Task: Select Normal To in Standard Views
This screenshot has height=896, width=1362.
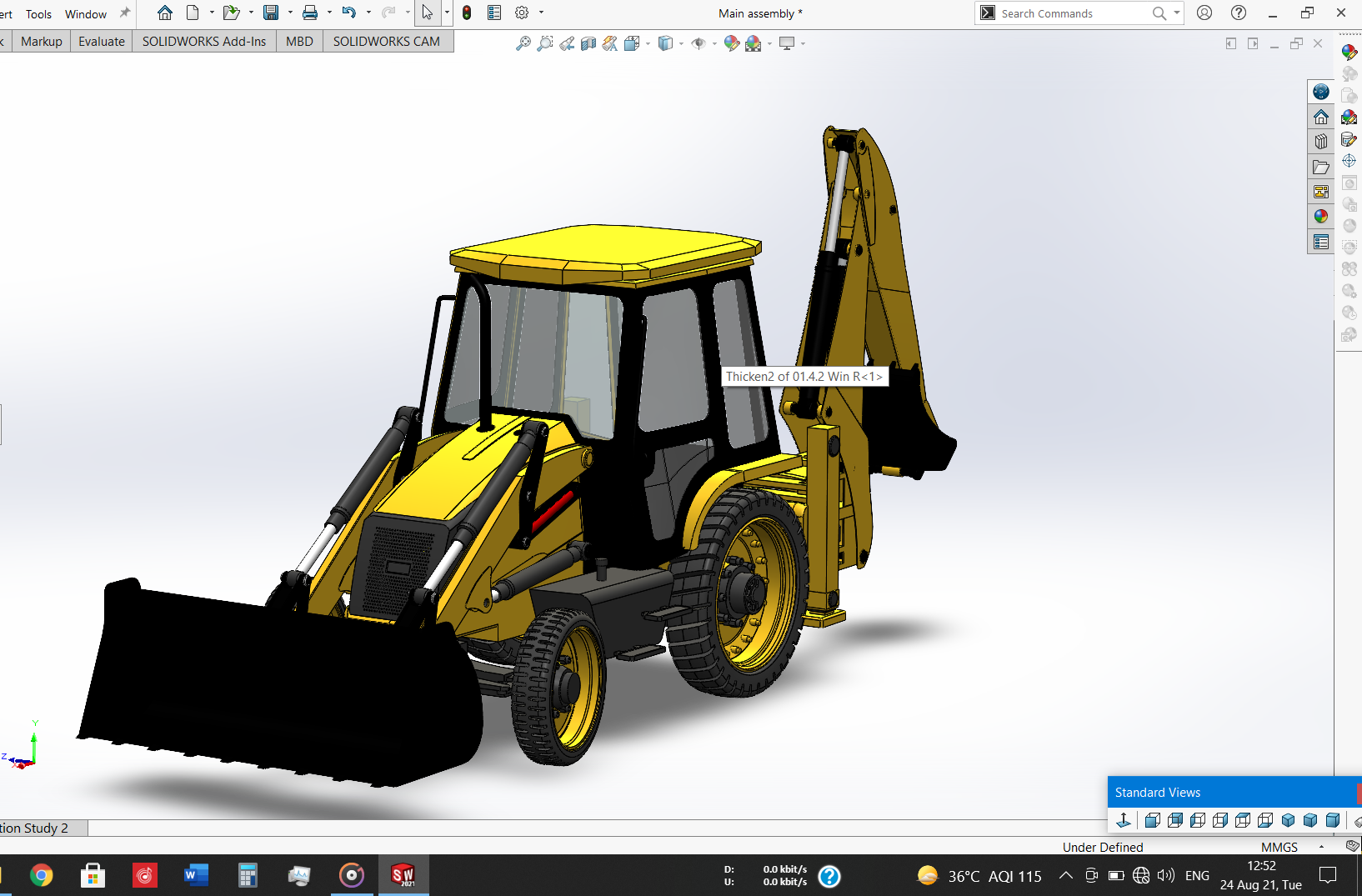Action: point(1124,820)
